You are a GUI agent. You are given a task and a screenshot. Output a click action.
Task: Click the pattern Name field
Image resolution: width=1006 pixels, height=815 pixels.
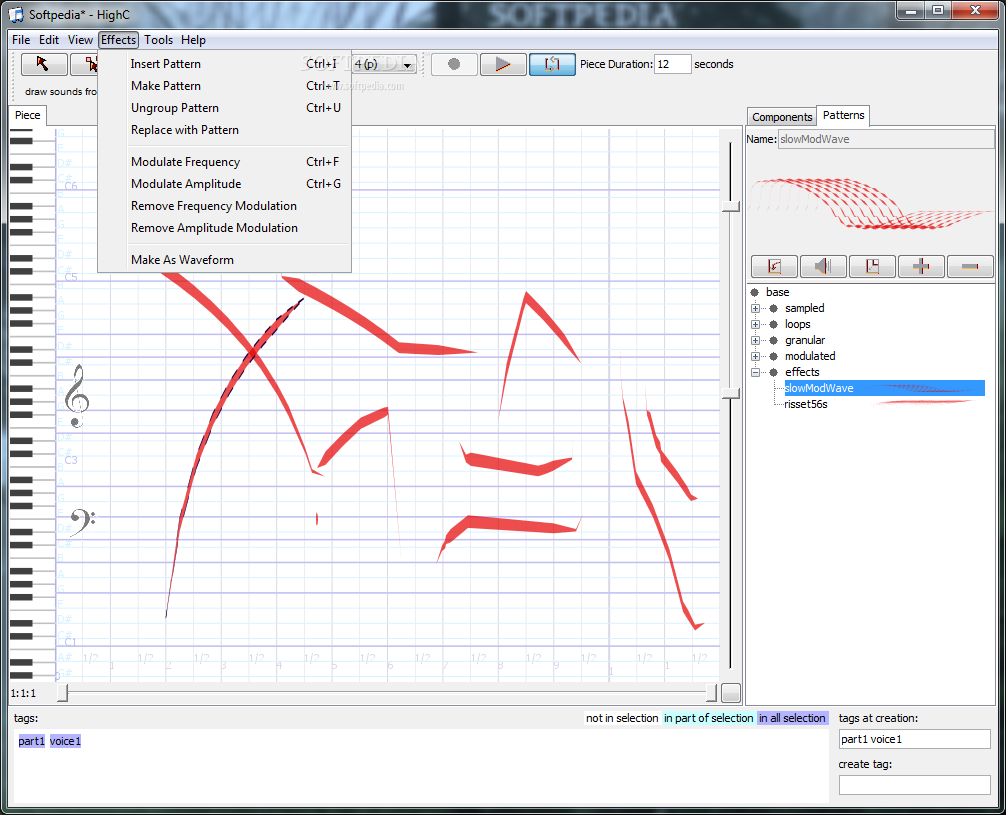pyautogui.click(x=886, y=139)
